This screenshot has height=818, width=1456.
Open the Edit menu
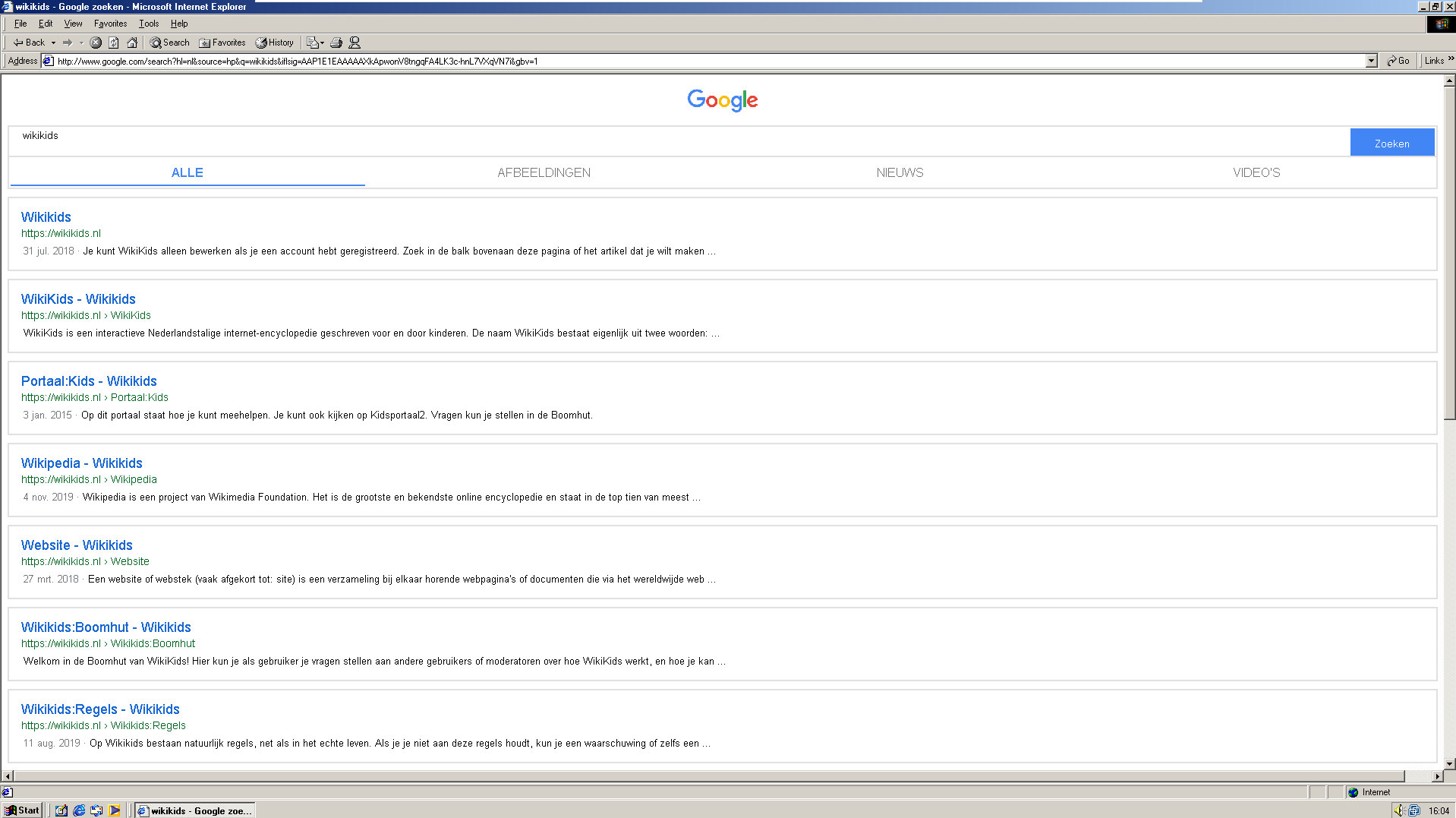click(x=46, y=24)
